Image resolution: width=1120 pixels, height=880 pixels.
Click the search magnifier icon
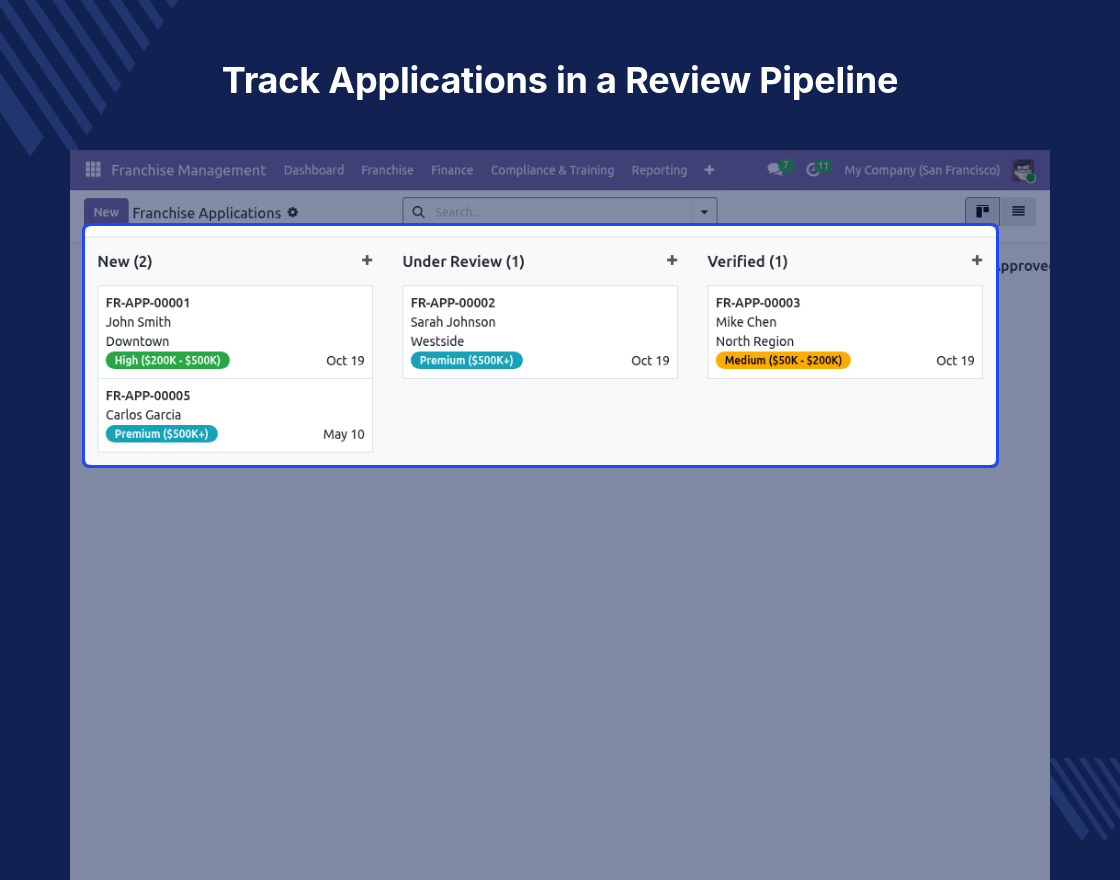click(x=419, y=212)
